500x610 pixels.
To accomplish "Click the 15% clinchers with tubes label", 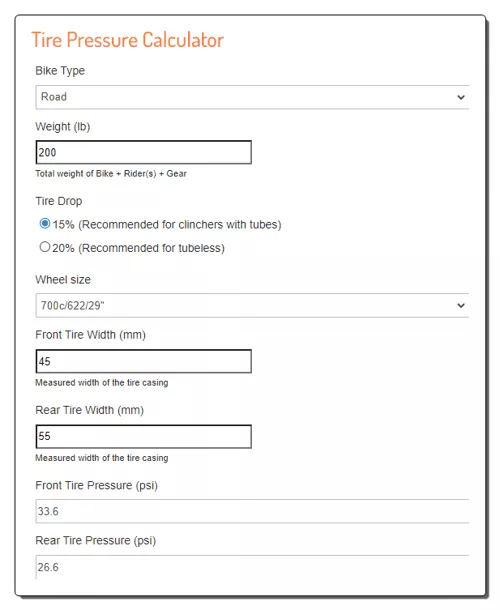I will pyautogui.click(x=167, y=224).
